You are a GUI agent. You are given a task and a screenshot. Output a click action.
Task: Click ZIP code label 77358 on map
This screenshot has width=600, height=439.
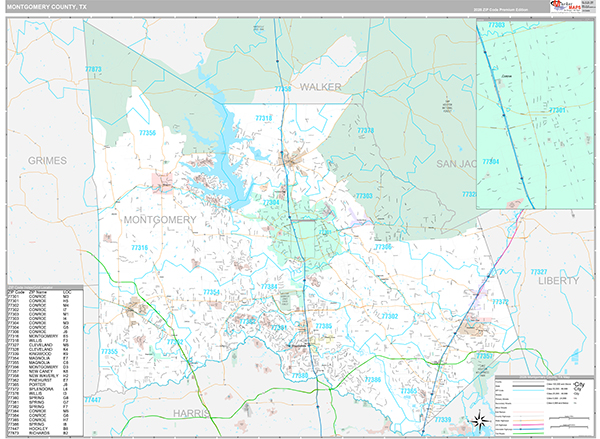[x=283, y=89]
